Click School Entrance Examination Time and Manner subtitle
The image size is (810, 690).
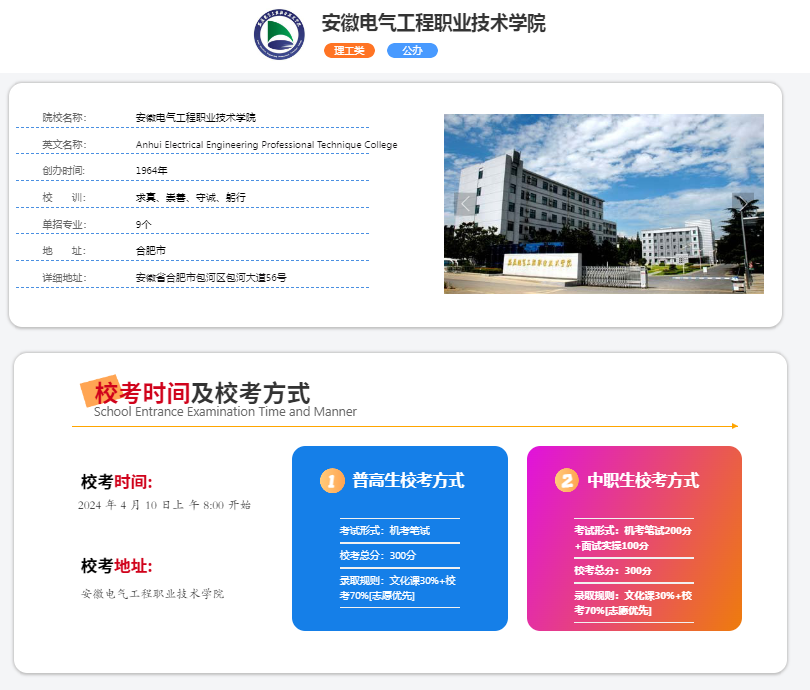225,412
